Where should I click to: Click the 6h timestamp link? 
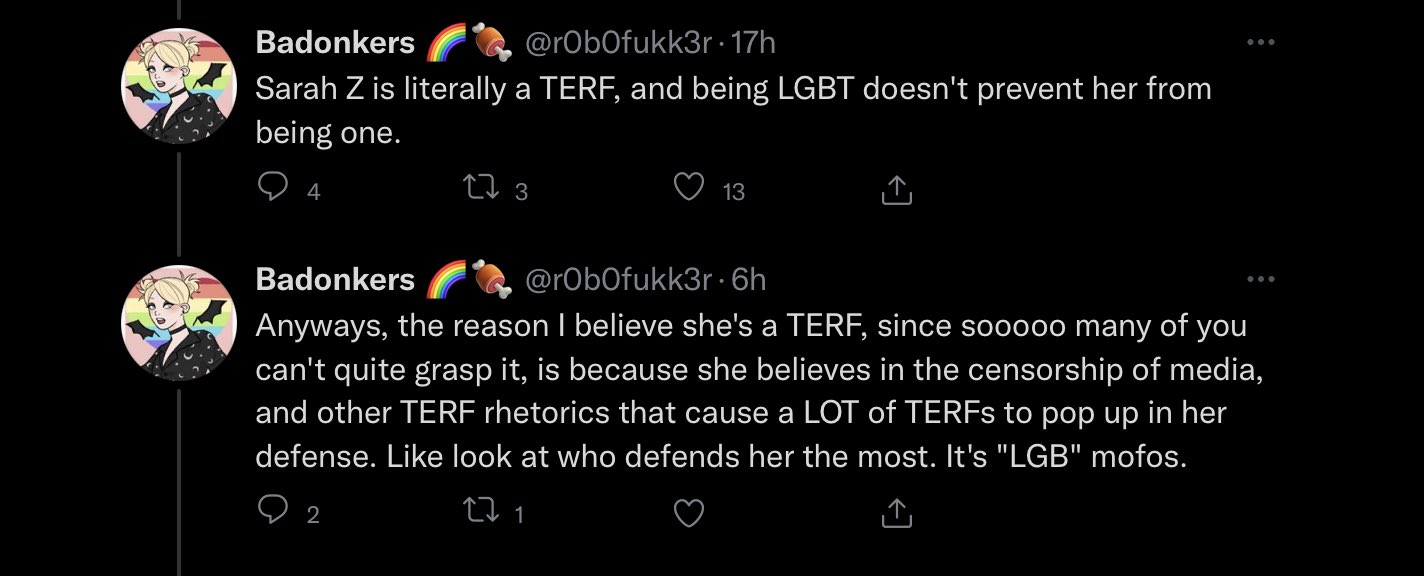click(749, 279)
